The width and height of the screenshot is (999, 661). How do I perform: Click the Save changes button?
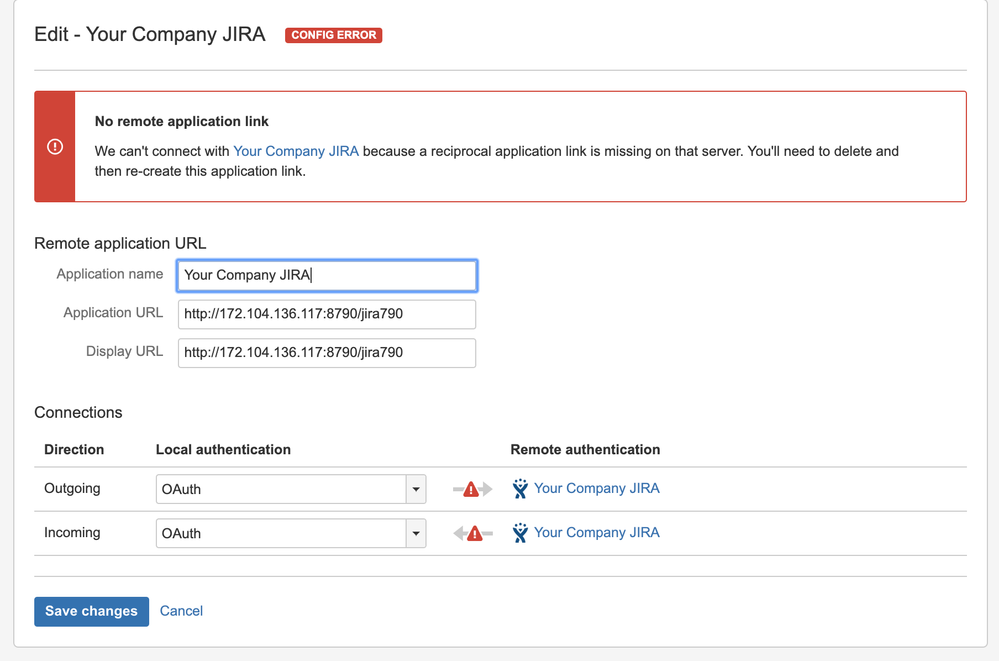point(91,611)
